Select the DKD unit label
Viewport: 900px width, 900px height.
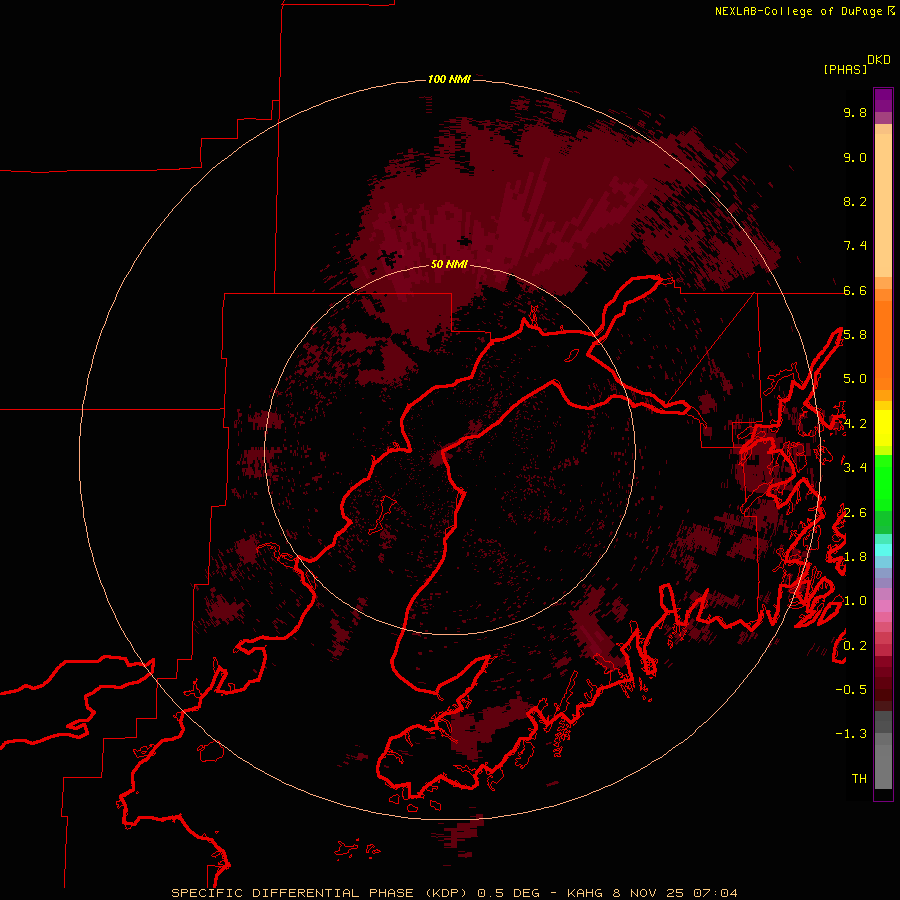coord(879,60)
